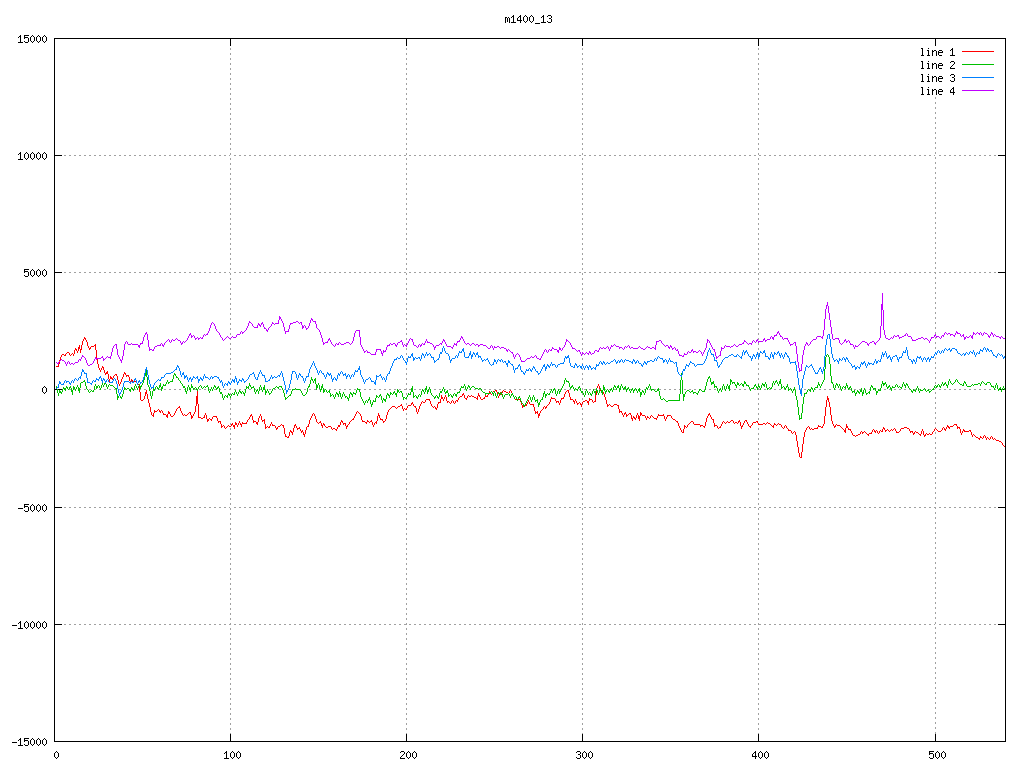
Task: Click x-axis label 300
Action: [x=584, y=756]
